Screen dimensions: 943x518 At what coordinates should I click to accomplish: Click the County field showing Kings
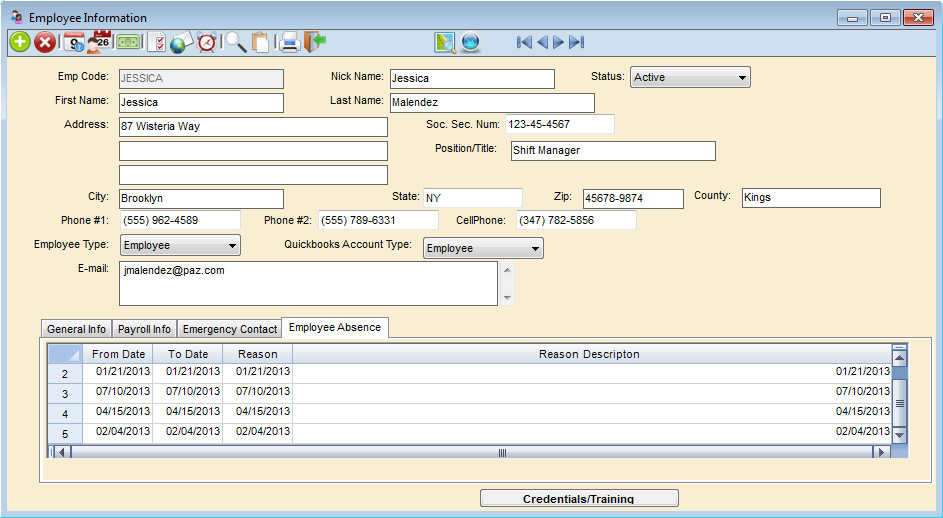[x=811, y=198]
